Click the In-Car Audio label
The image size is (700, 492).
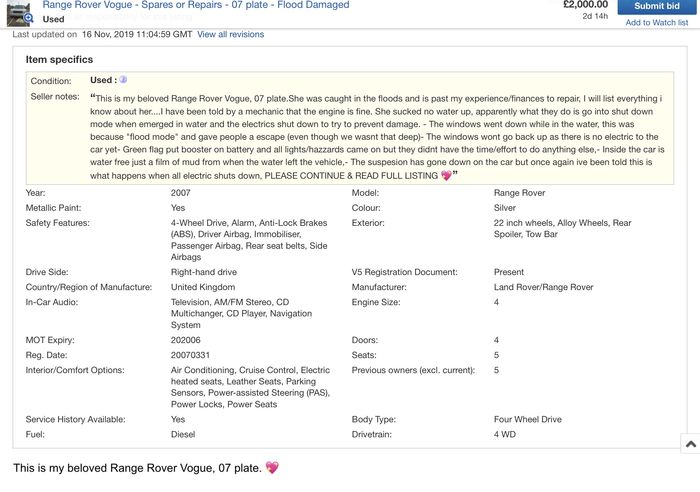52,302
